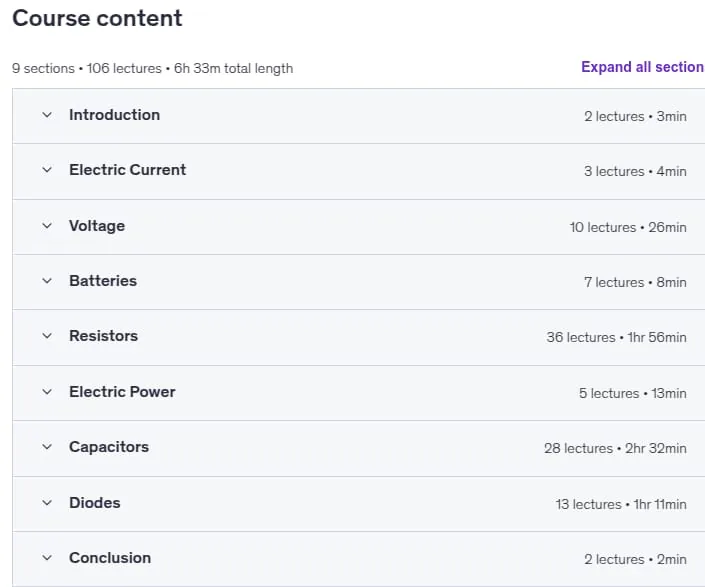
Task: Click the Diodes section title
Action: click(x=94, y=503)
